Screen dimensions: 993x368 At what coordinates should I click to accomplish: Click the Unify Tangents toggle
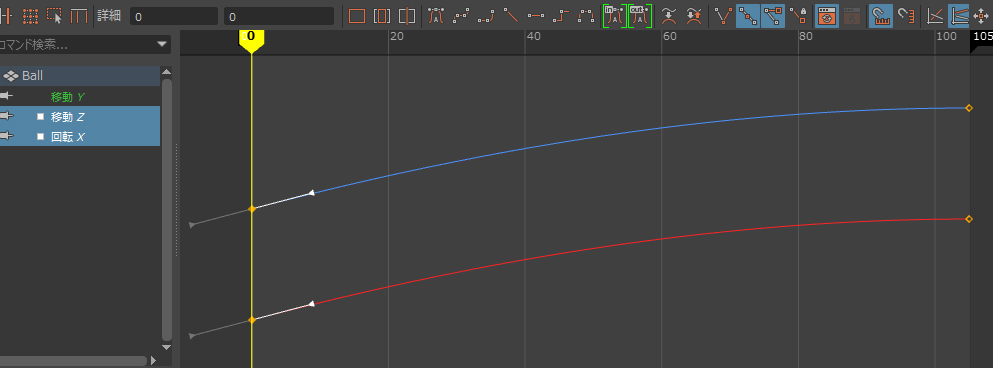click(x=747, y=16)
